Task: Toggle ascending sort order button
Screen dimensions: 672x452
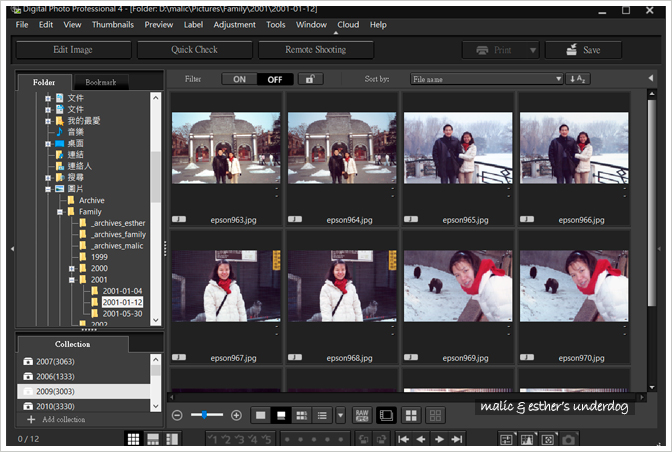Action: tap(577, 79)
